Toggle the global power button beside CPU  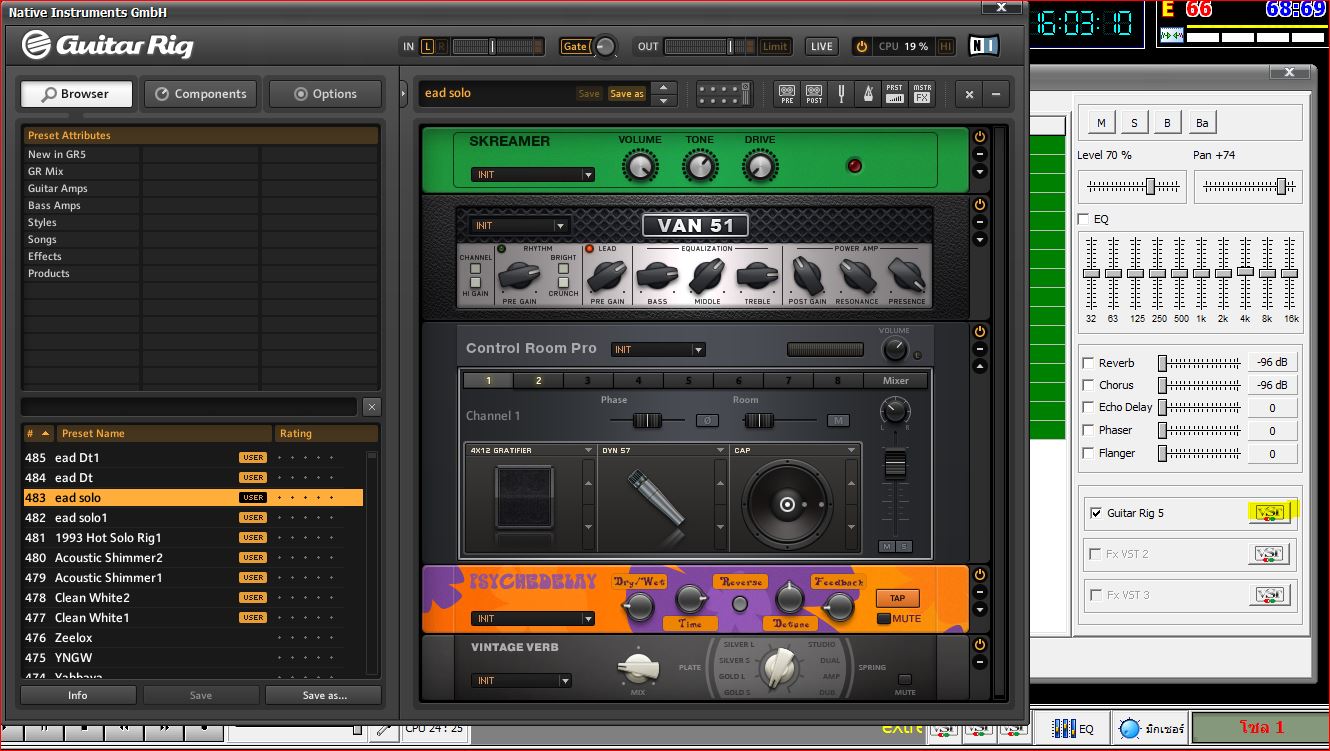[861, 46]
